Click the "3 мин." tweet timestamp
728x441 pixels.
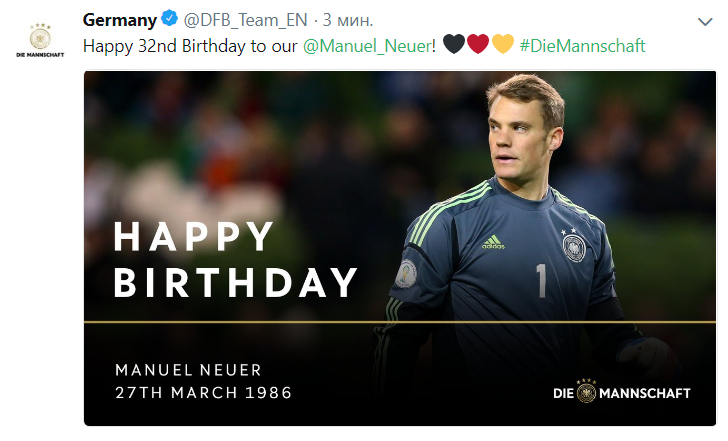tap(347, 21)
